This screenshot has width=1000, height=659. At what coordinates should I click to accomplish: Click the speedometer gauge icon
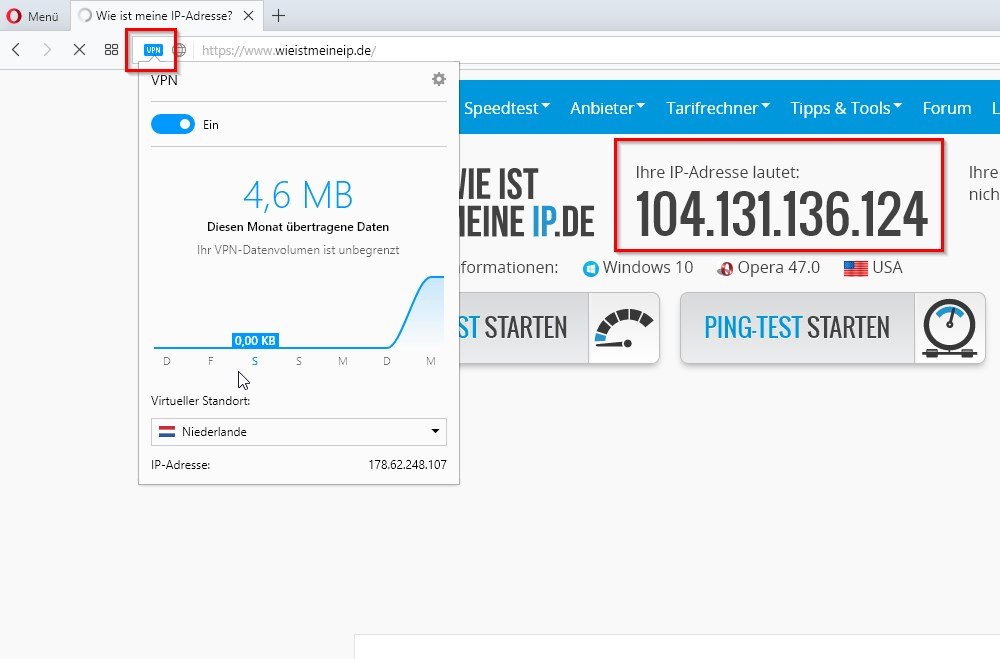tap(624, 328)
